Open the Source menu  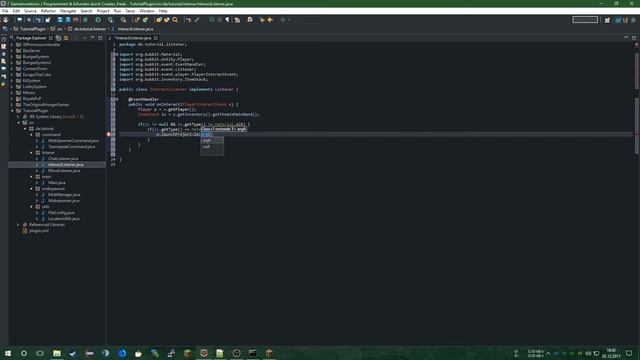30,11
